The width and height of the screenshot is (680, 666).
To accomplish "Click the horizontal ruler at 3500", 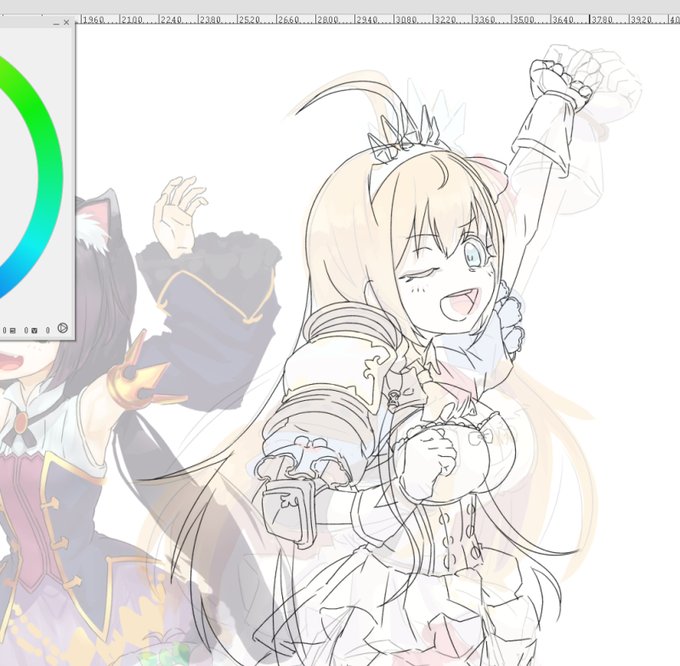I will click(522, 20).
